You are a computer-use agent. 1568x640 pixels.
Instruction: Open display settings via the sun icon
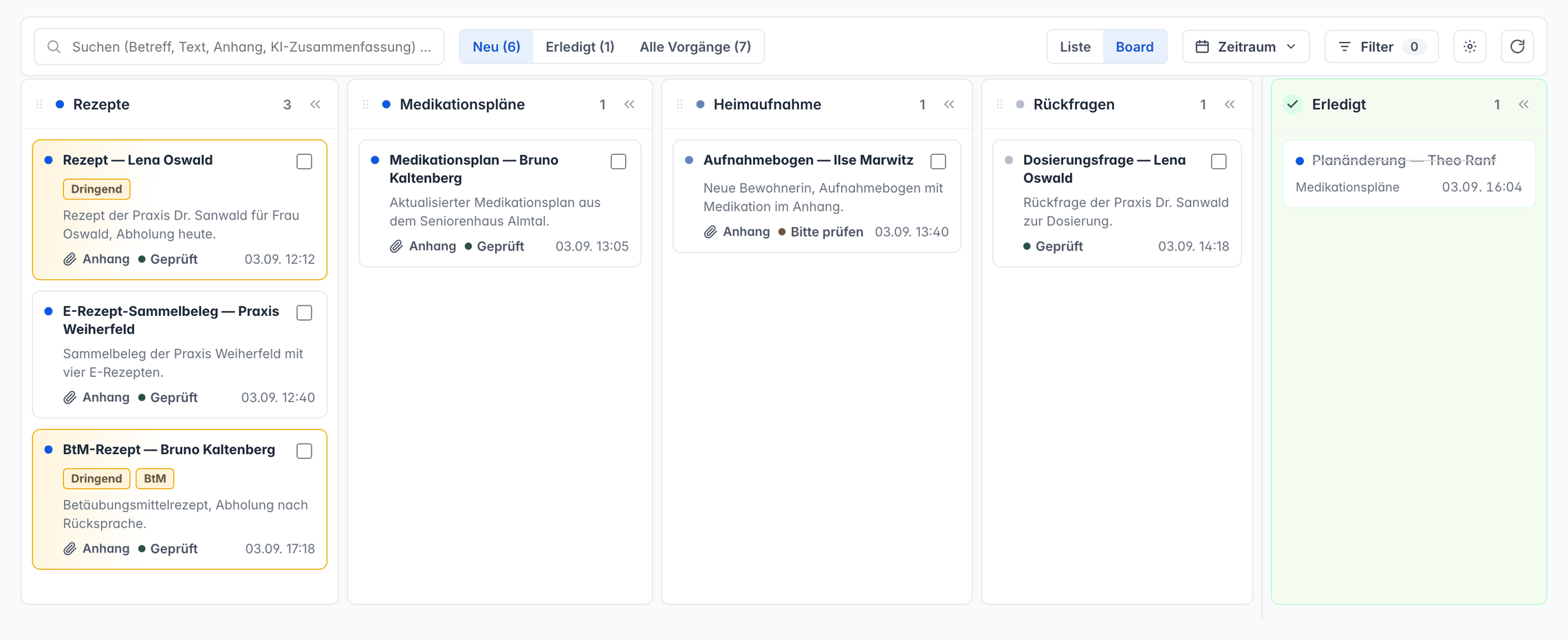(x=1470, y=47)
